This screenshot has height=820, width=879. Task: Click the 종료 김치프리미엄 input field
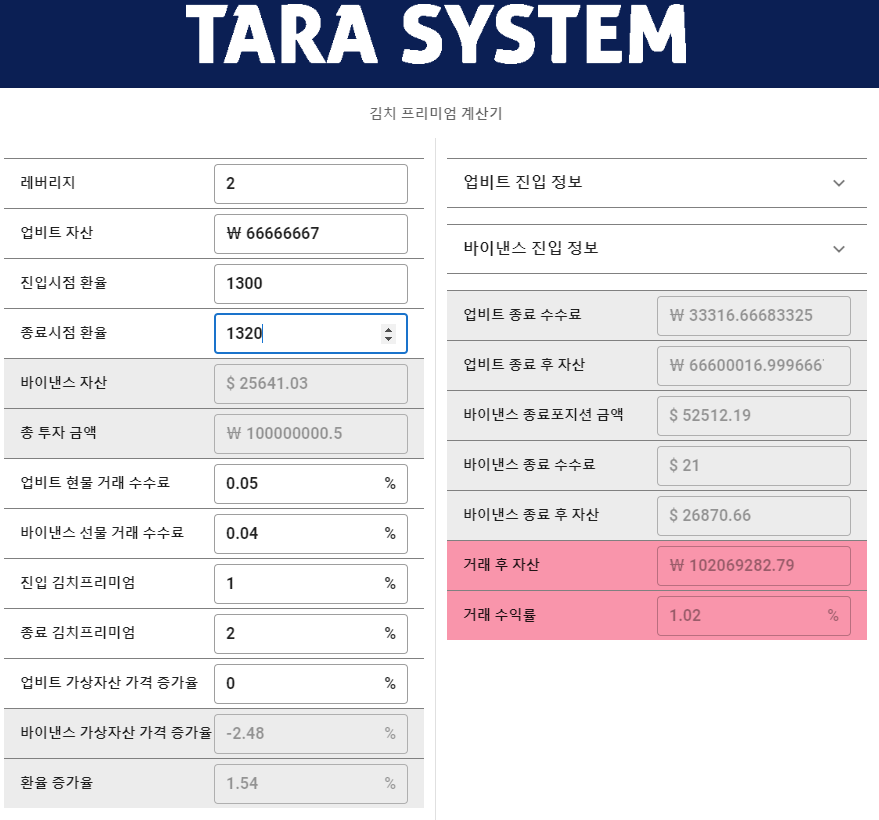311,633
